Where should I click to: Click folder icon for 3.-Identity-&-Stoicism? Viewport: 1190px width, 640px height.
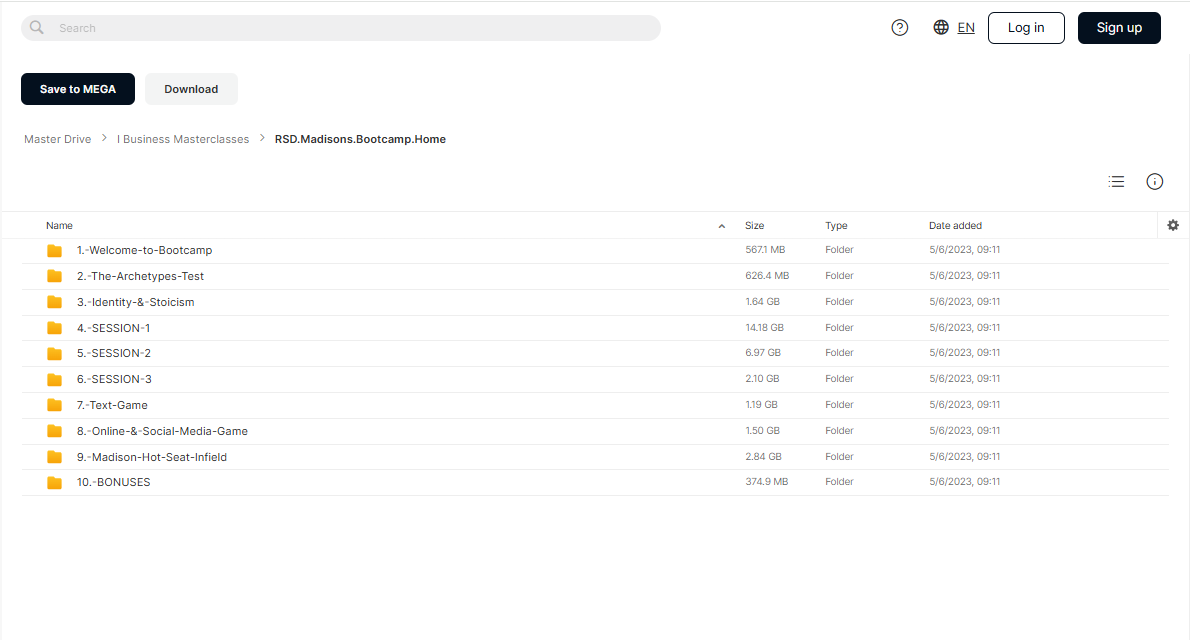(x=55, y=302)
